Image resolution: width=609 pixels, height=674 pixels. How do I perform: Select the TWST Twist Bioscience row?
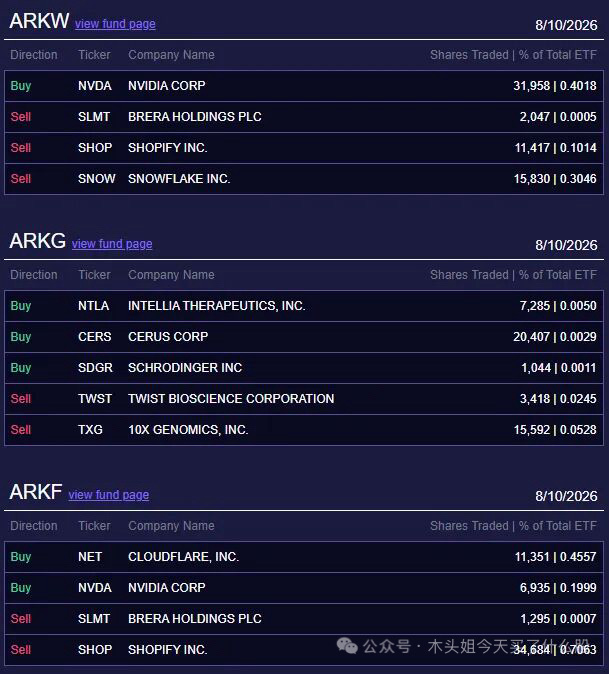[304, 399]
